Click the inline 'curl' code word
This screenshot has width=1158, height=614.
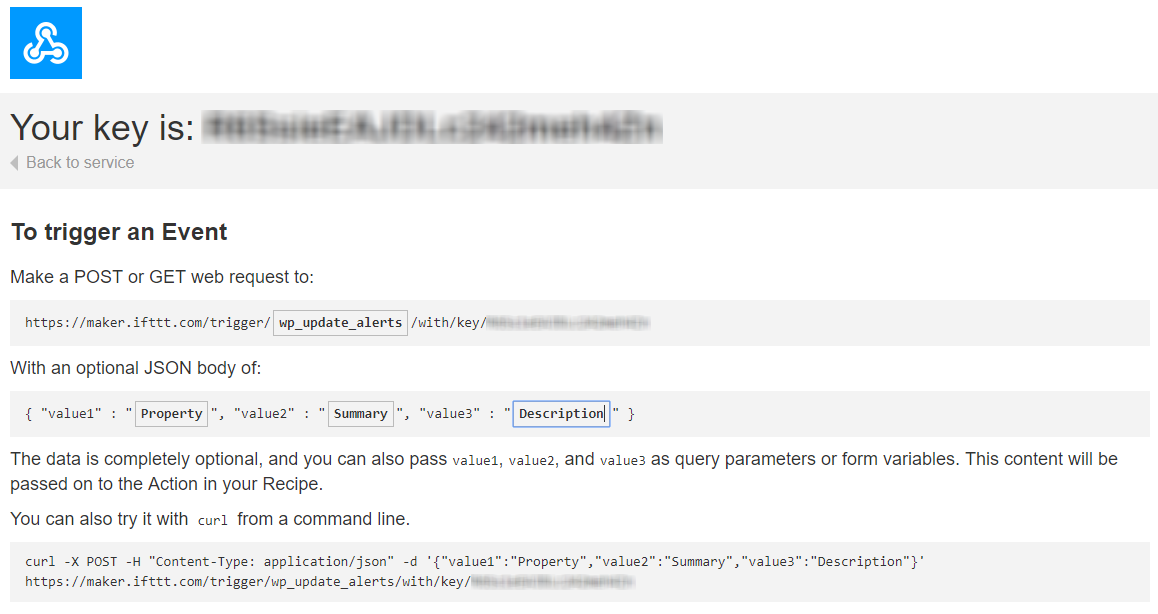[213, 520]
